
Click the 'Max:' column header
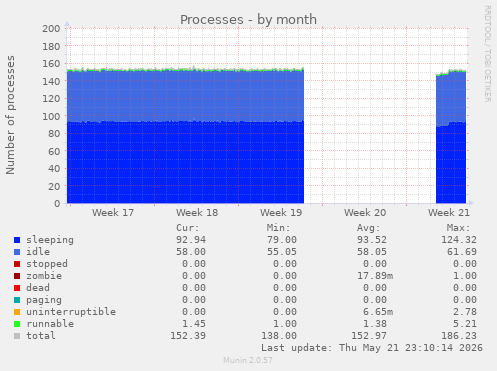[459, 228]
